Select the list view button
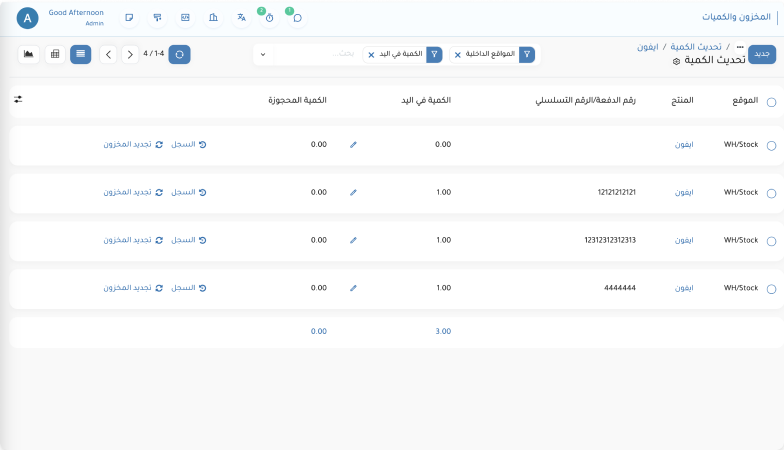This screenshot has width=784, height=450. 81,54
